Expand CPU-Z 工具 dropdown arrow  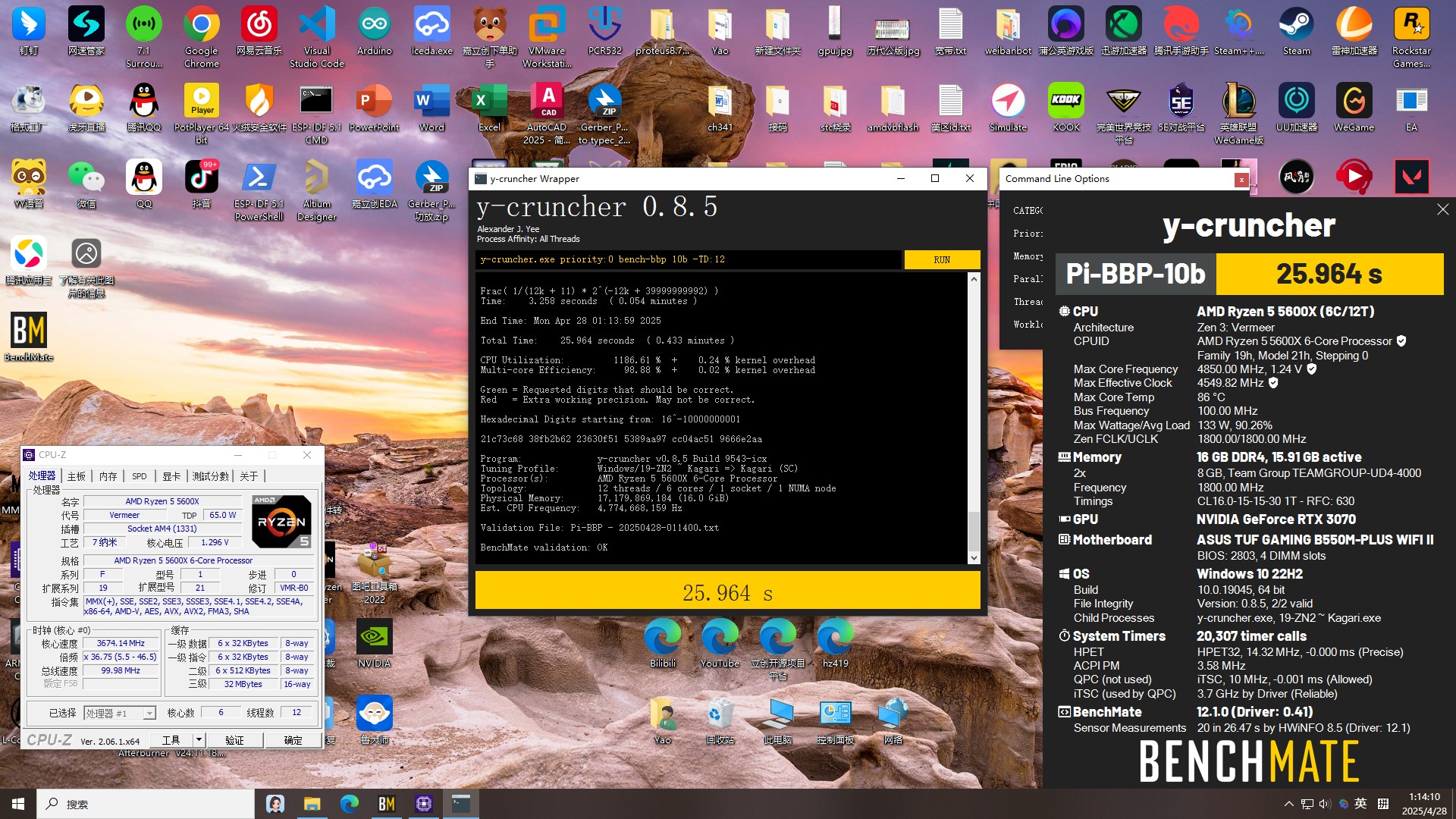[x=199, y=739]
